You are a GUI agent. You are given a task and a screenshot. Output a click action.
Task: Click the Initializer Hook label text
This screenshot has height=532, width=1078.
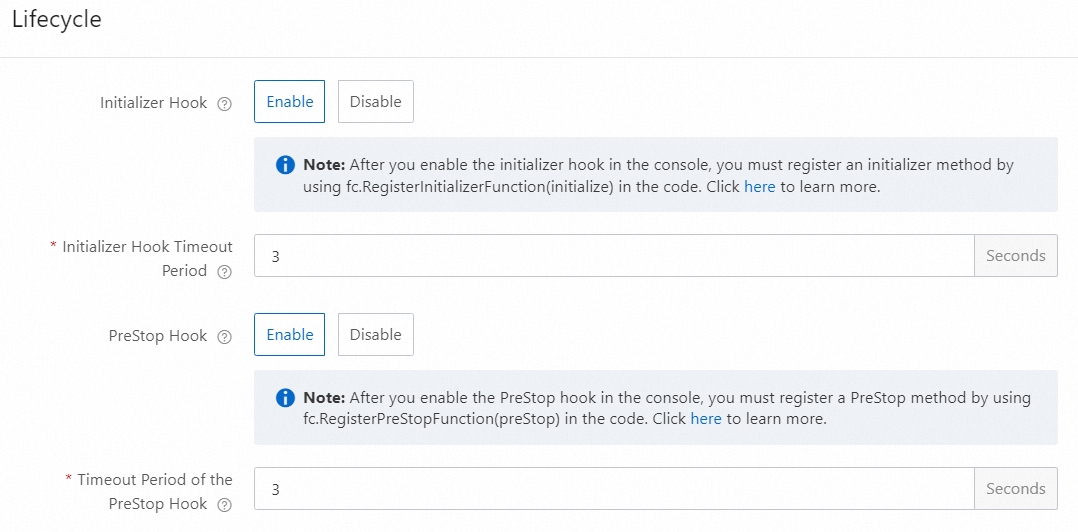click(153, 103)
